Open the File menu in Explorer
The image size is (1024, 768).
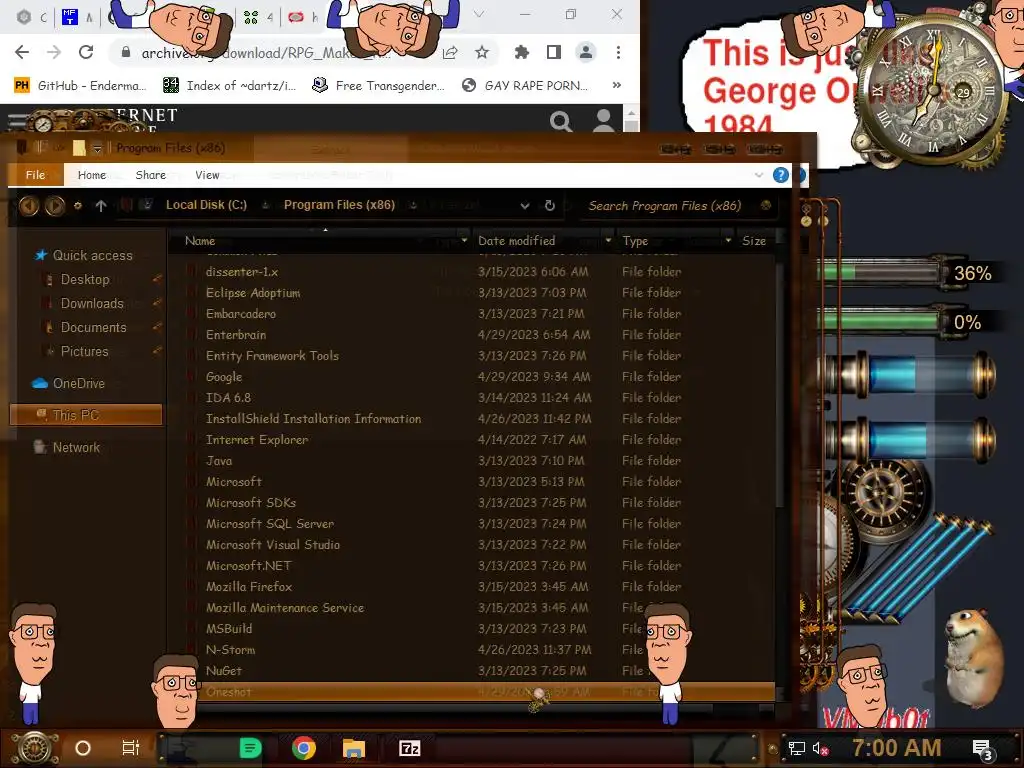tap(35, 175)
